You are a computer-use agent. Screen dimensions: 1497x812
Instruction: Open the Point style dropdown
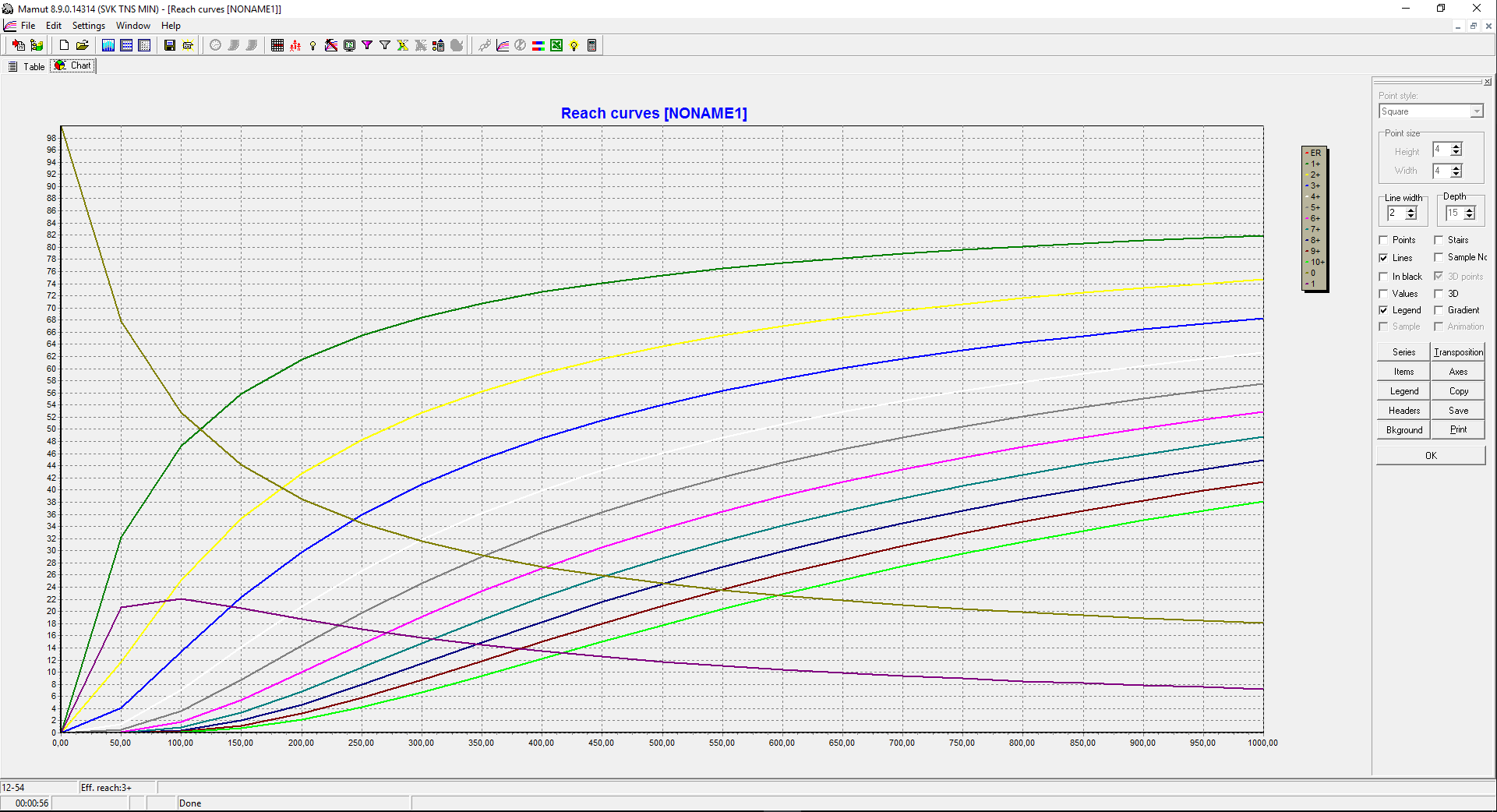[1477, 111]
